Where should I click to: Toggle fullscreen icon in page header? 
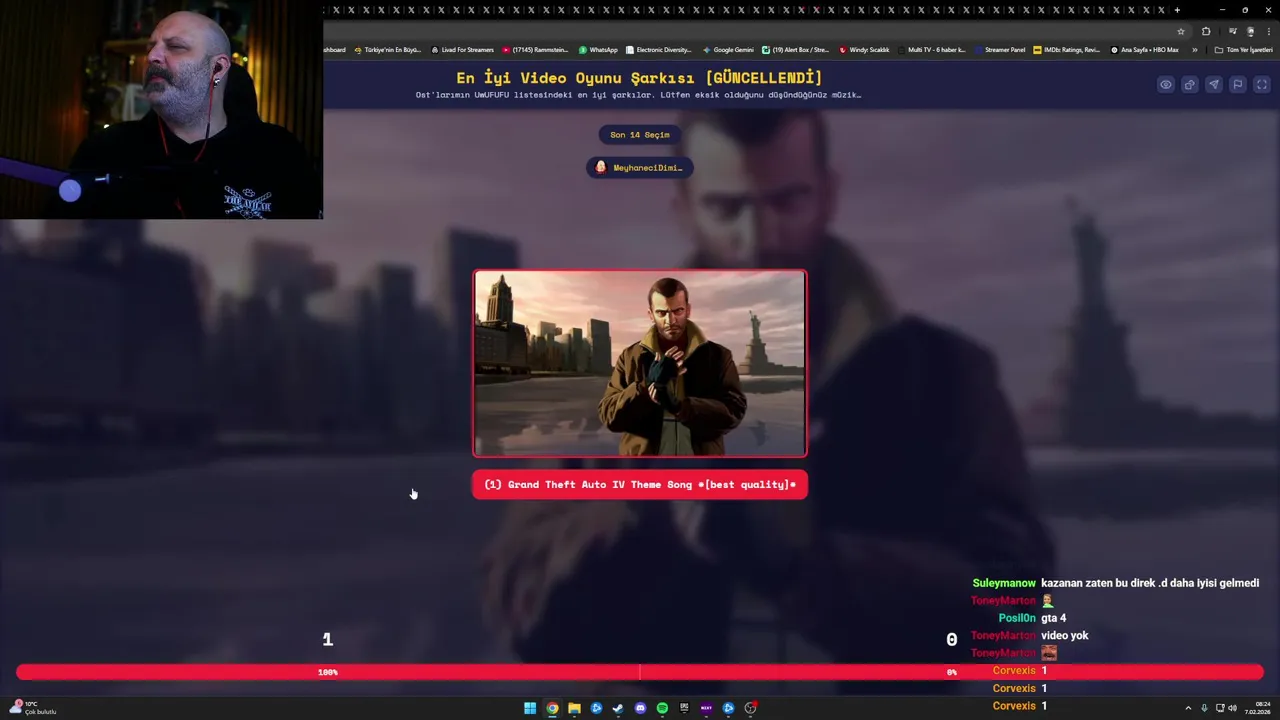(x=1262, y=85)
